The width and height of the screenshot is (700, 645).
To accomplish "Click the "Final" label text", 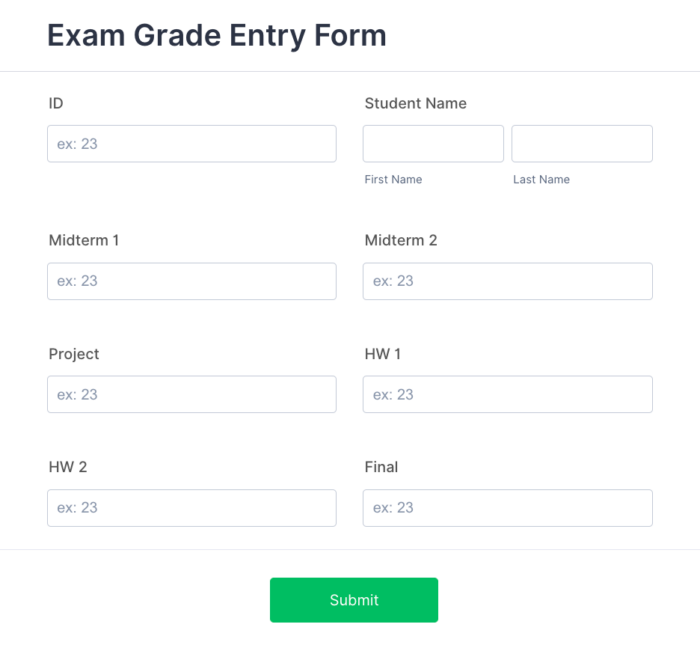I will [381, 467].
